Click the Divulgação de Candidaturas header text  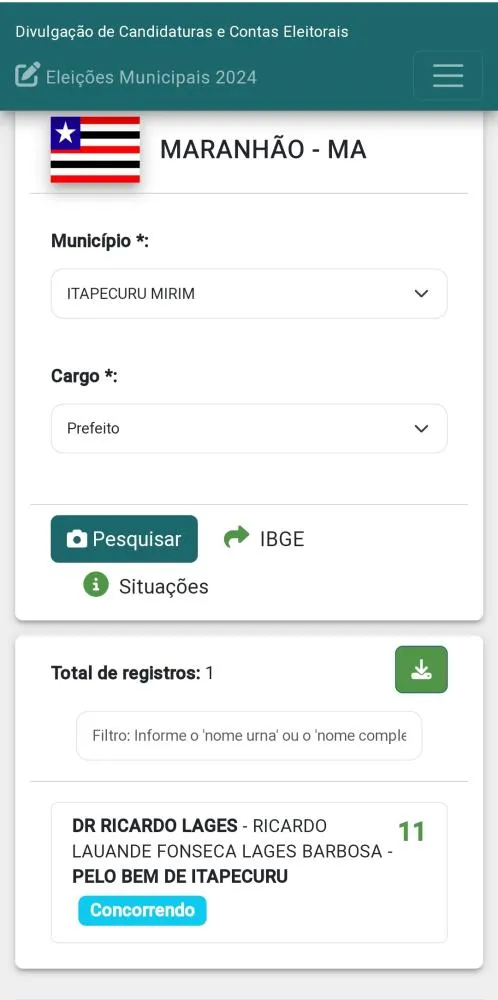pos(182,31)
